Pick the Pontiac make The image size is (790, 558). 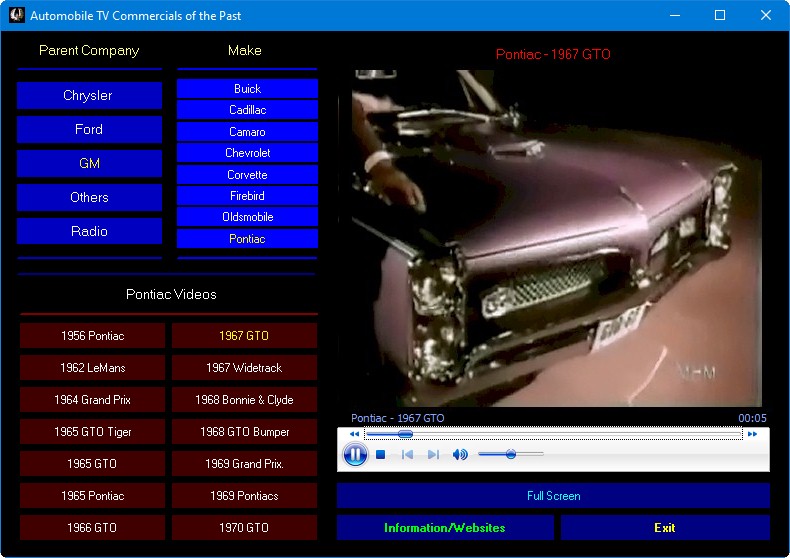click(247, 239)
